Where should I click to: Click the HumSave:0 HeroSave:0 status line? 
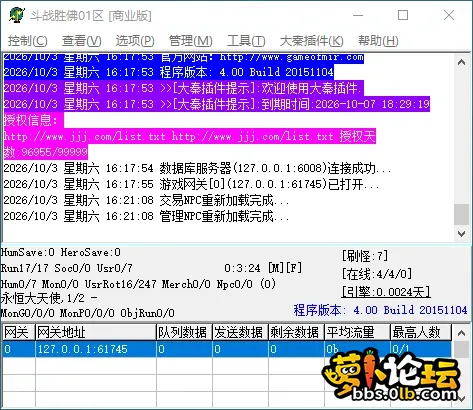pos(61,252)
